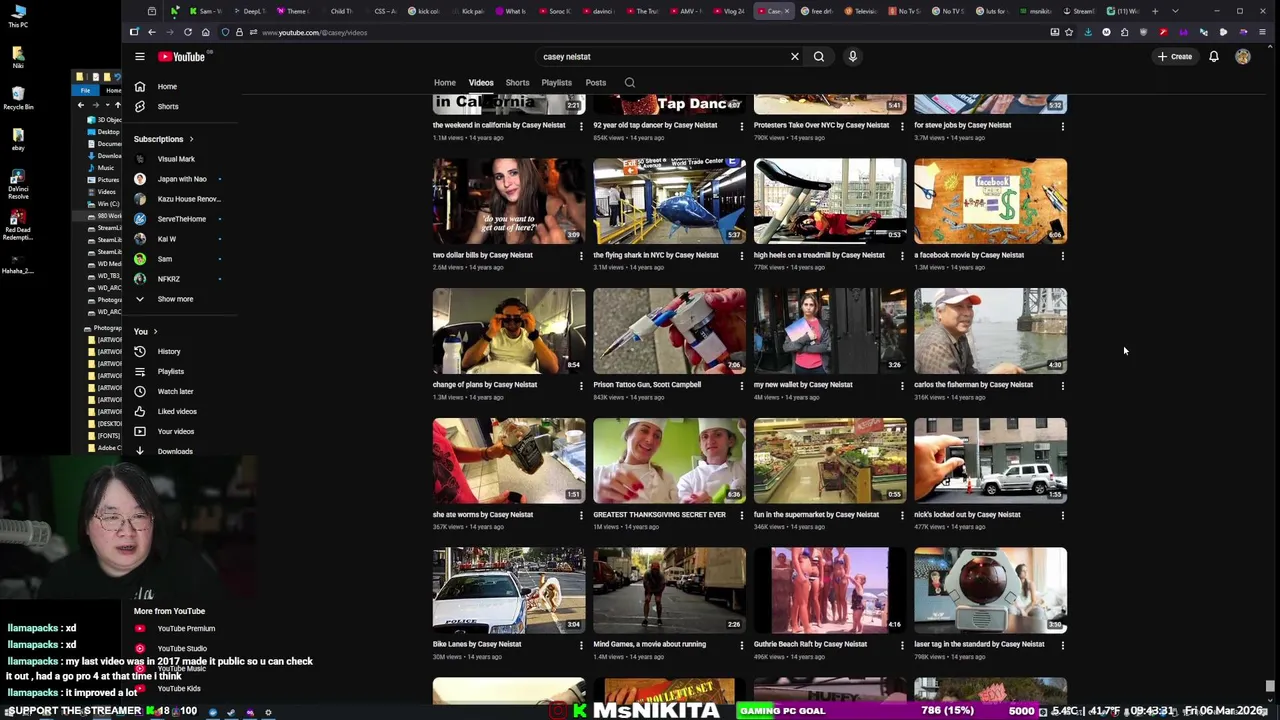Select the channel Videos tab
The height and width of the screenshot is (720, 1280).
[x=481, y=83]
